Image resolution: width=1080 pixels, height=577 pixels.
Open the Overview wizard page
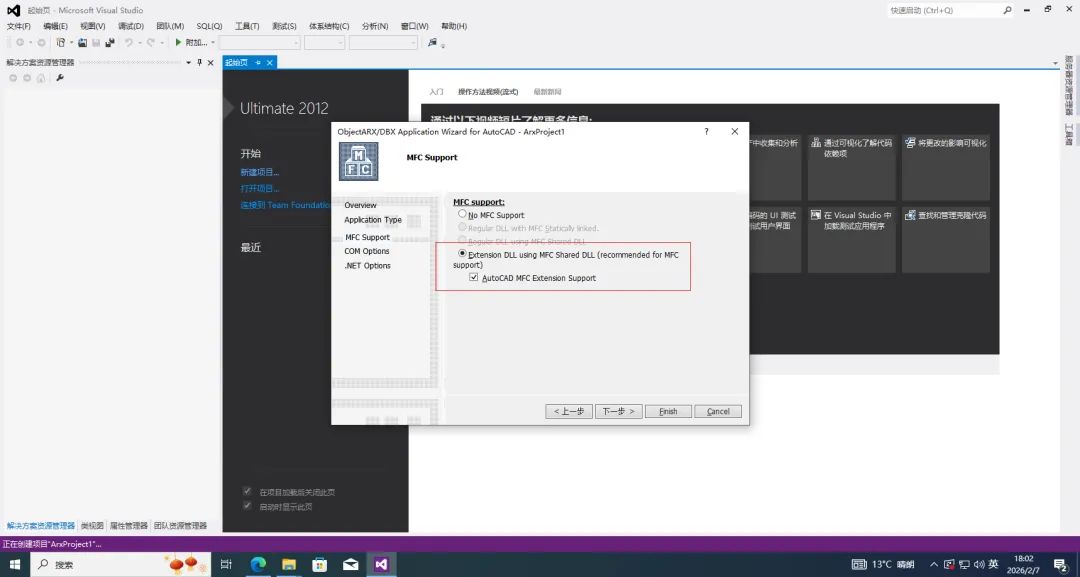coord(360,205)
